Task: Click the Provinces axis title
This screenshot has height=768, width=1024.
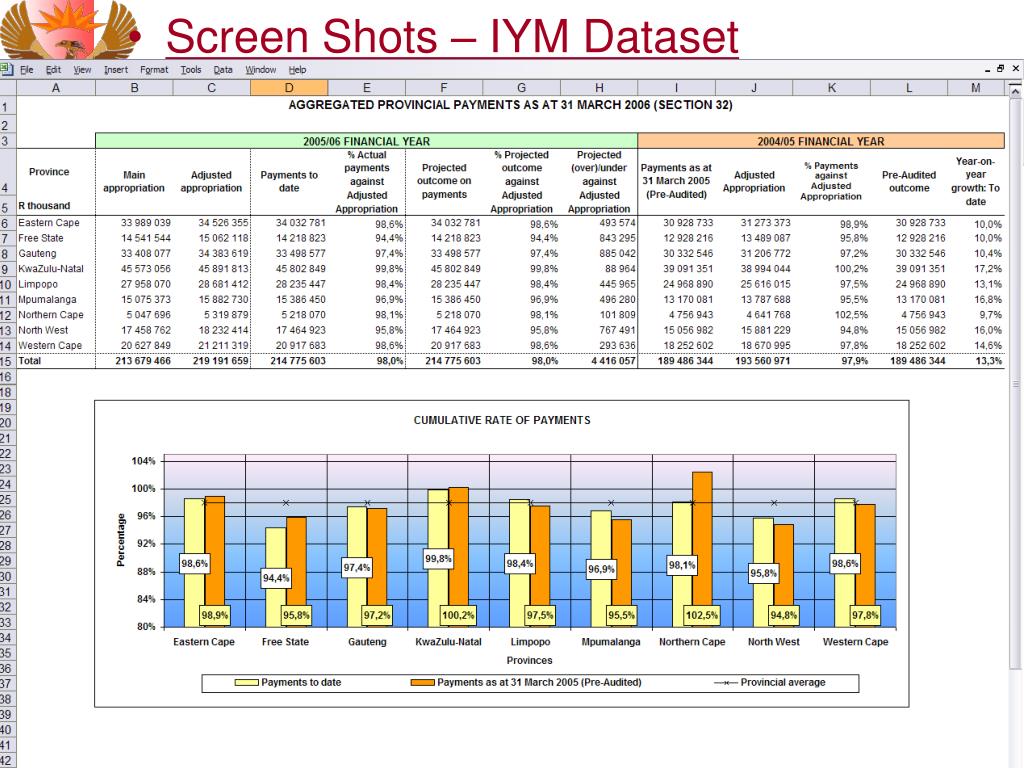Action: pyautogui.click(x=530, y=660)
